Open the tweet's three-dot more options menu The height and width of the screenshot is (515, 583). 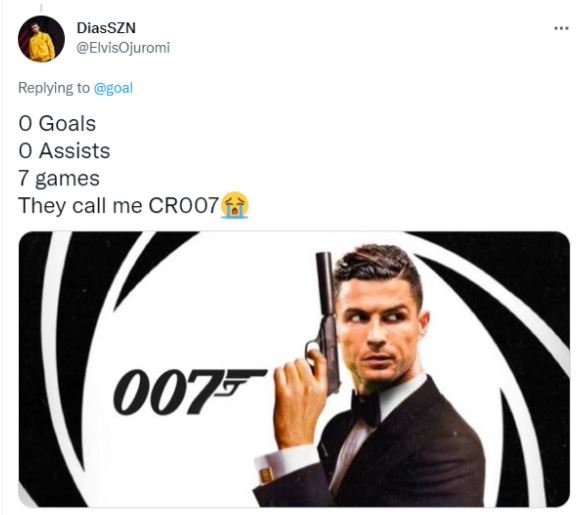pyautogui.click(x=561, y=28)
